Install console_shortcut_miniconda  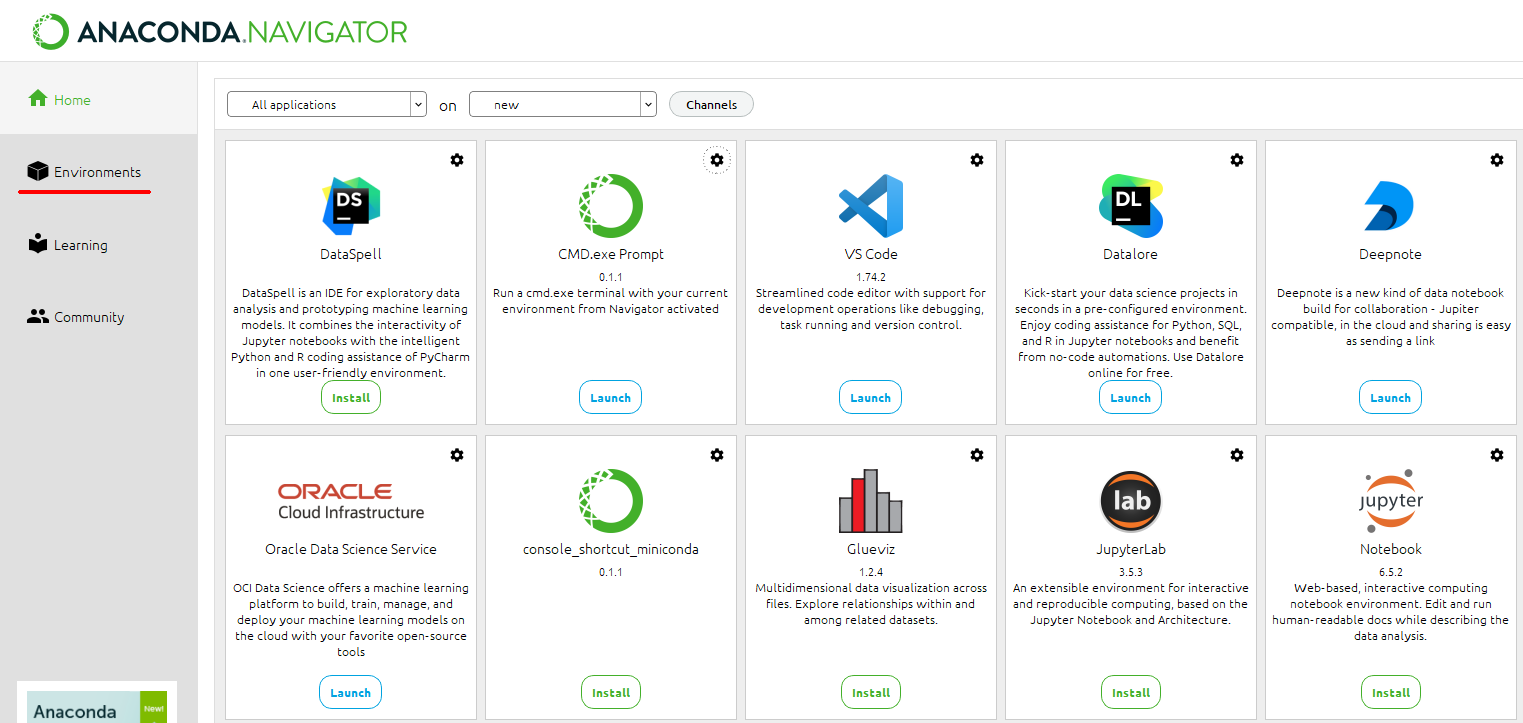(611, 692)
